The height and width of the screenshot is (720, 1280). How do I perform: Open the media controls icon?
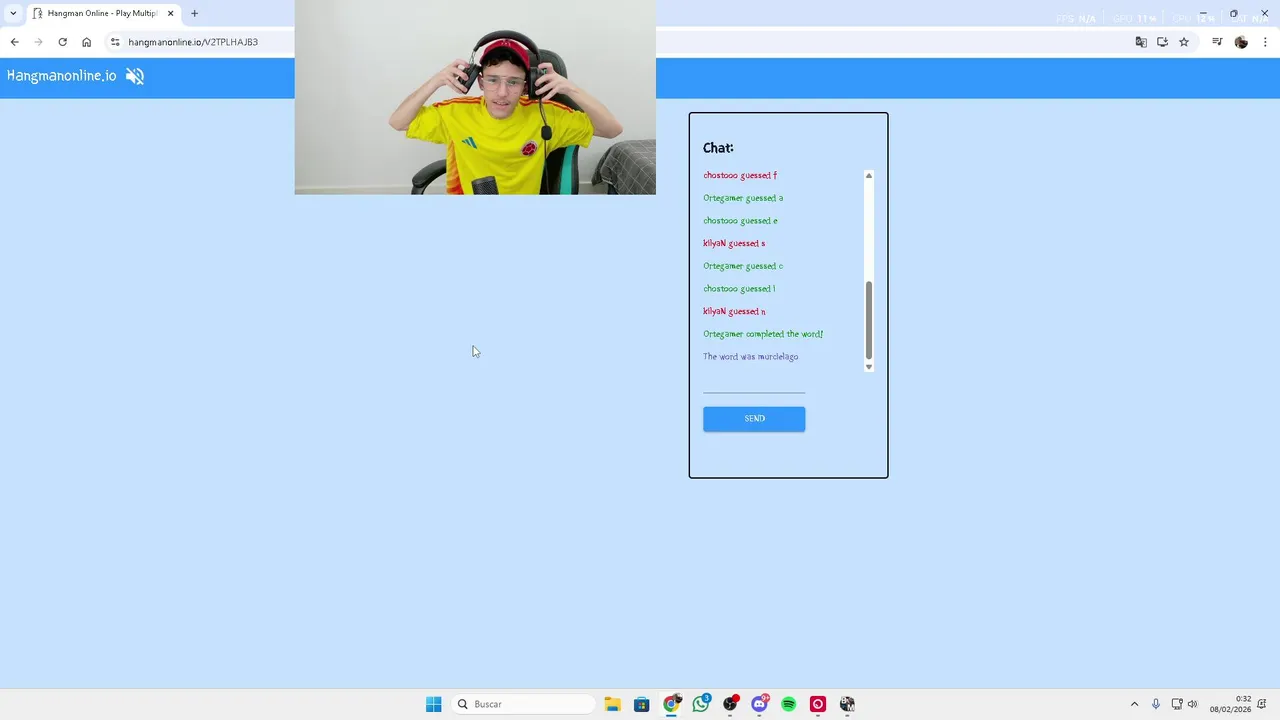1217,42
